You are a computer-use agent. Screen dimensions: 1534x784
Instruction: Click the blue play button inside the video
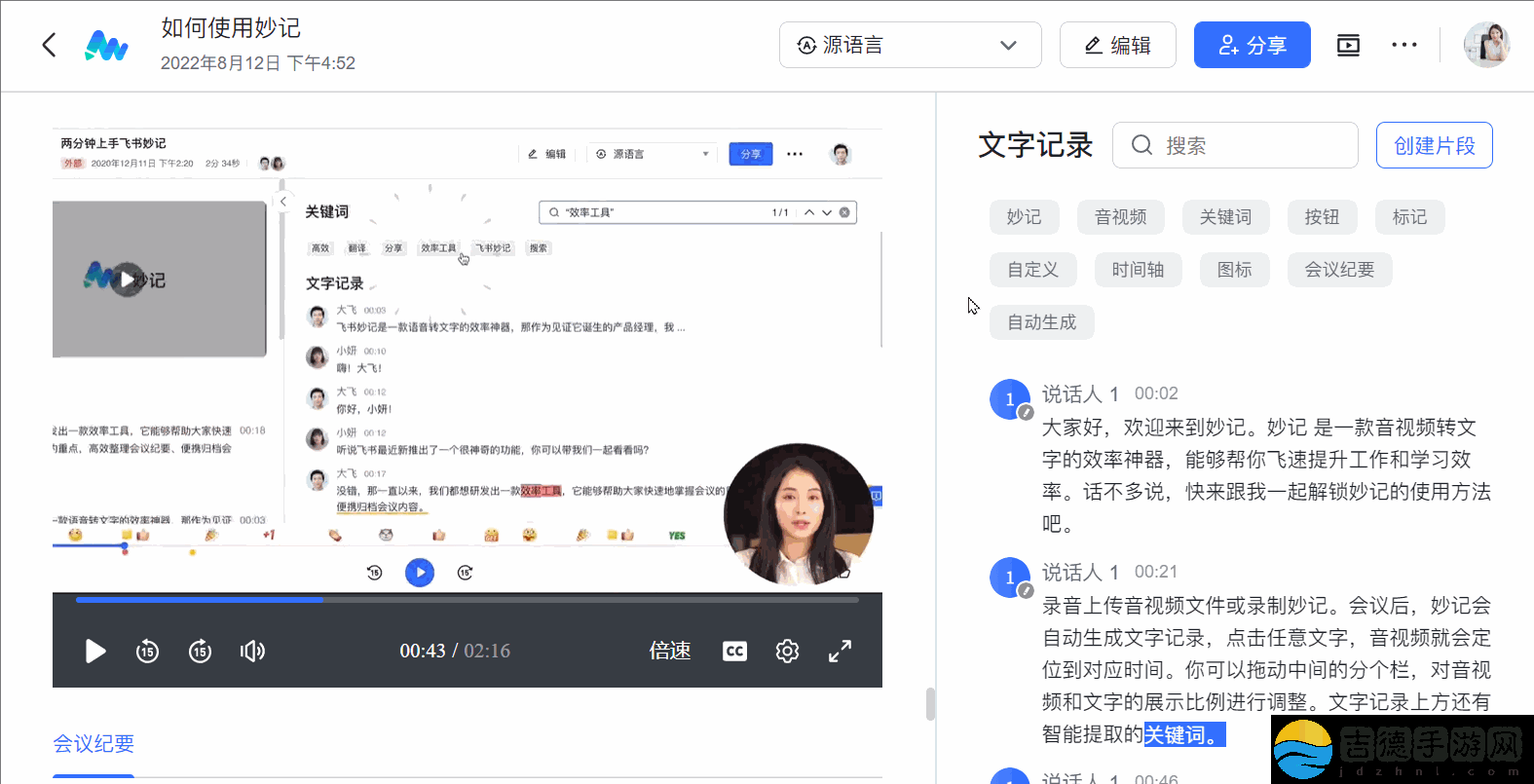[x=420, y=573]
